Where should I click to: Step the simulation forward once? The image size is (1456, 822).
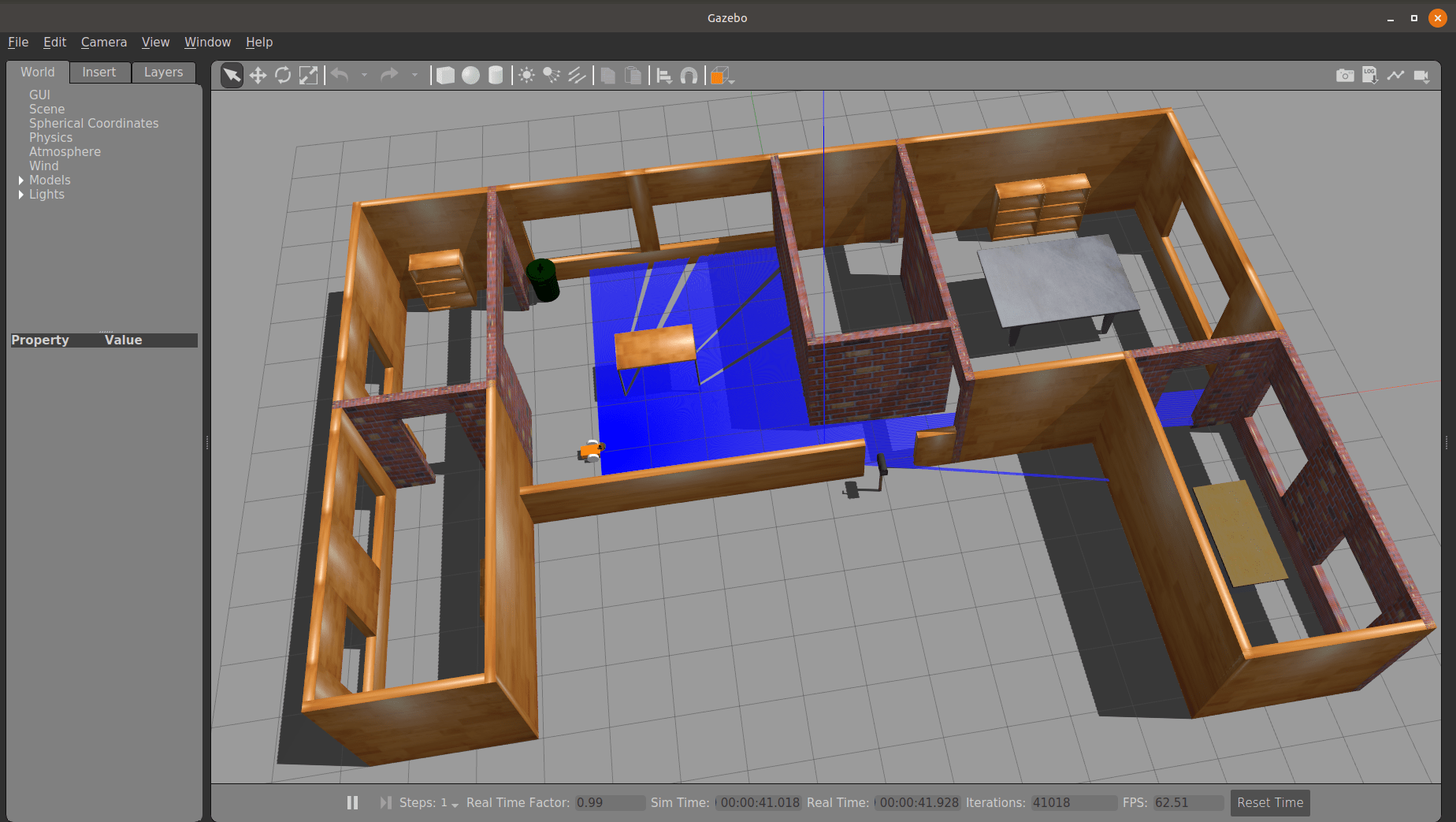(x=385, y=802)
